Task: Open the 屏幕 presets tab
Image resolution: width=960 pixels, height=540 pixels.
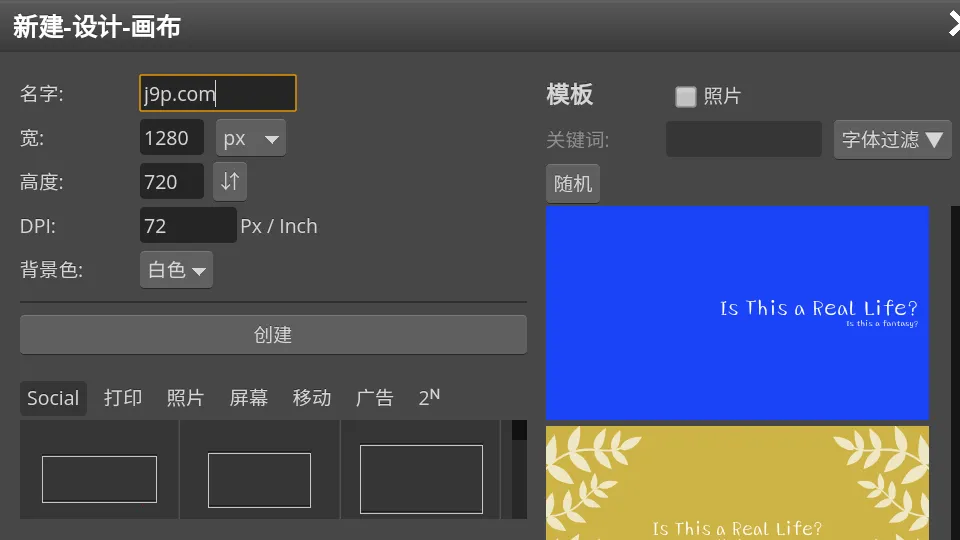Action: (249, 398)
